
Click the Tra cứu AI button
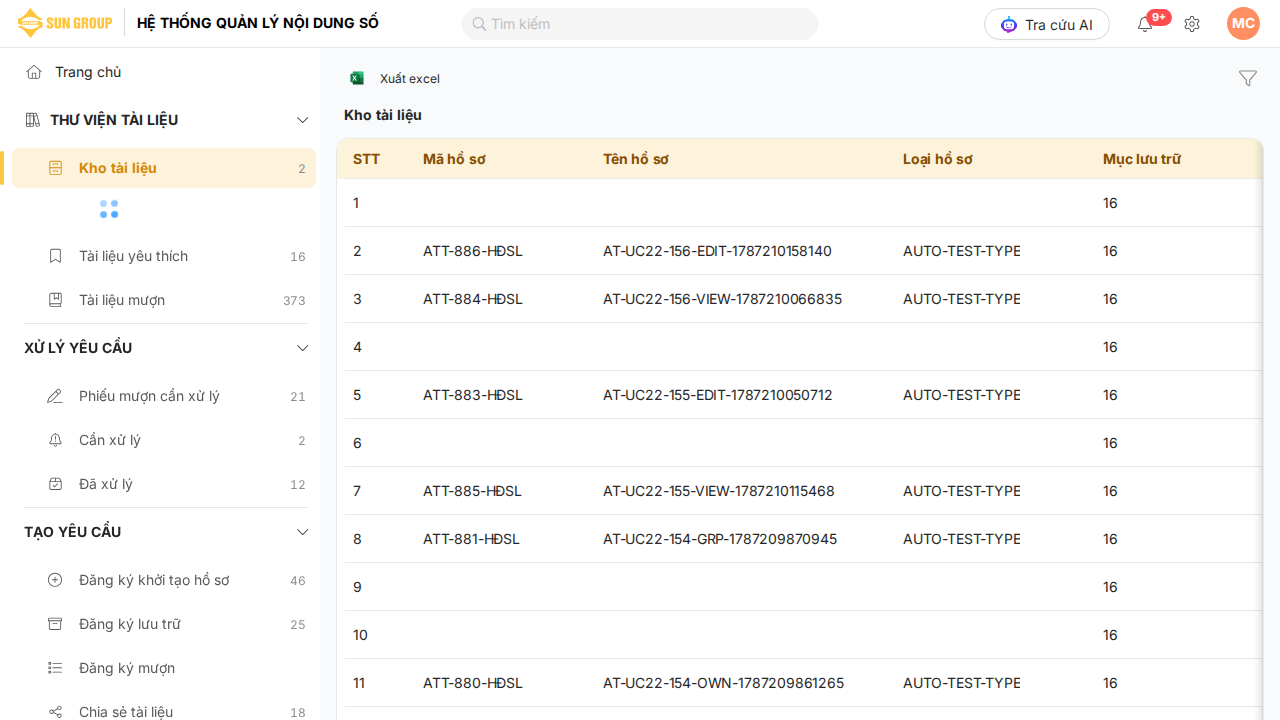[1046, 24]
